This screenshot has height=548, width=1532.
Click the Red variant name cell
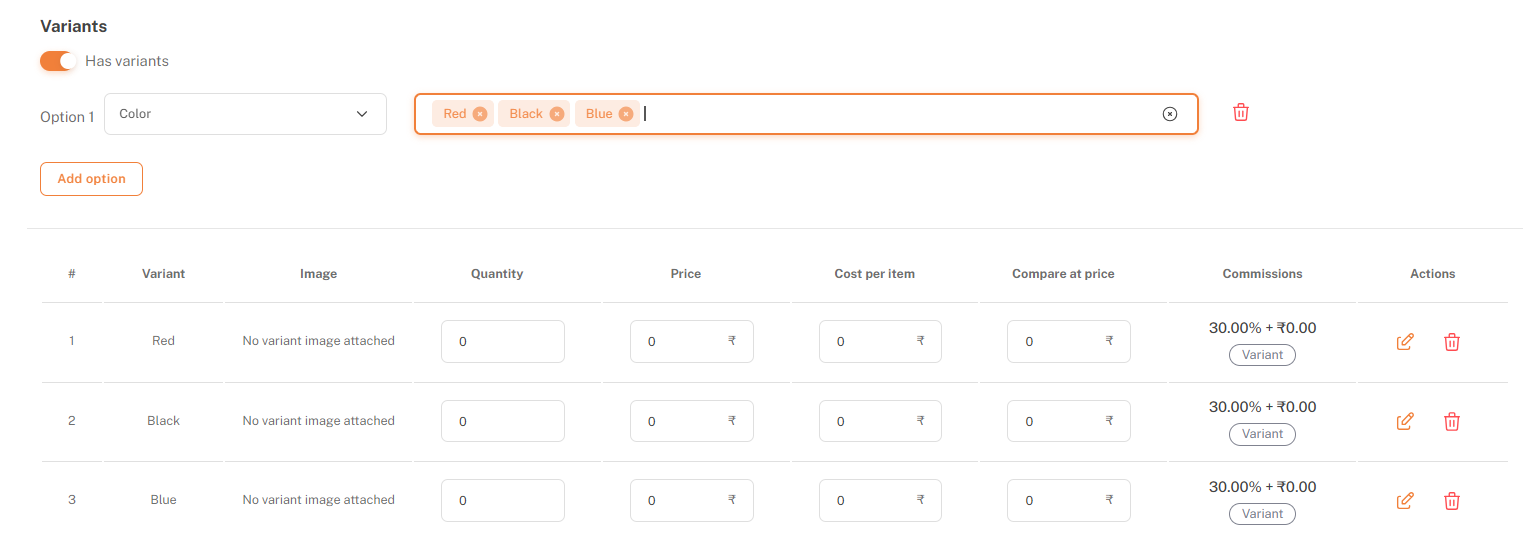[x=163, y=341]
